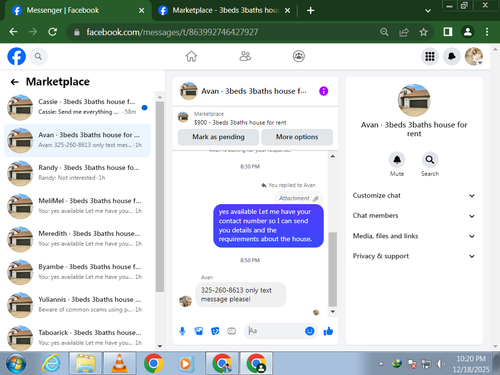The width and height of the screenshot is (500, 375).
Task: Switch to Marketplace 3beds 3baths tab
Action: pos(225,10)
